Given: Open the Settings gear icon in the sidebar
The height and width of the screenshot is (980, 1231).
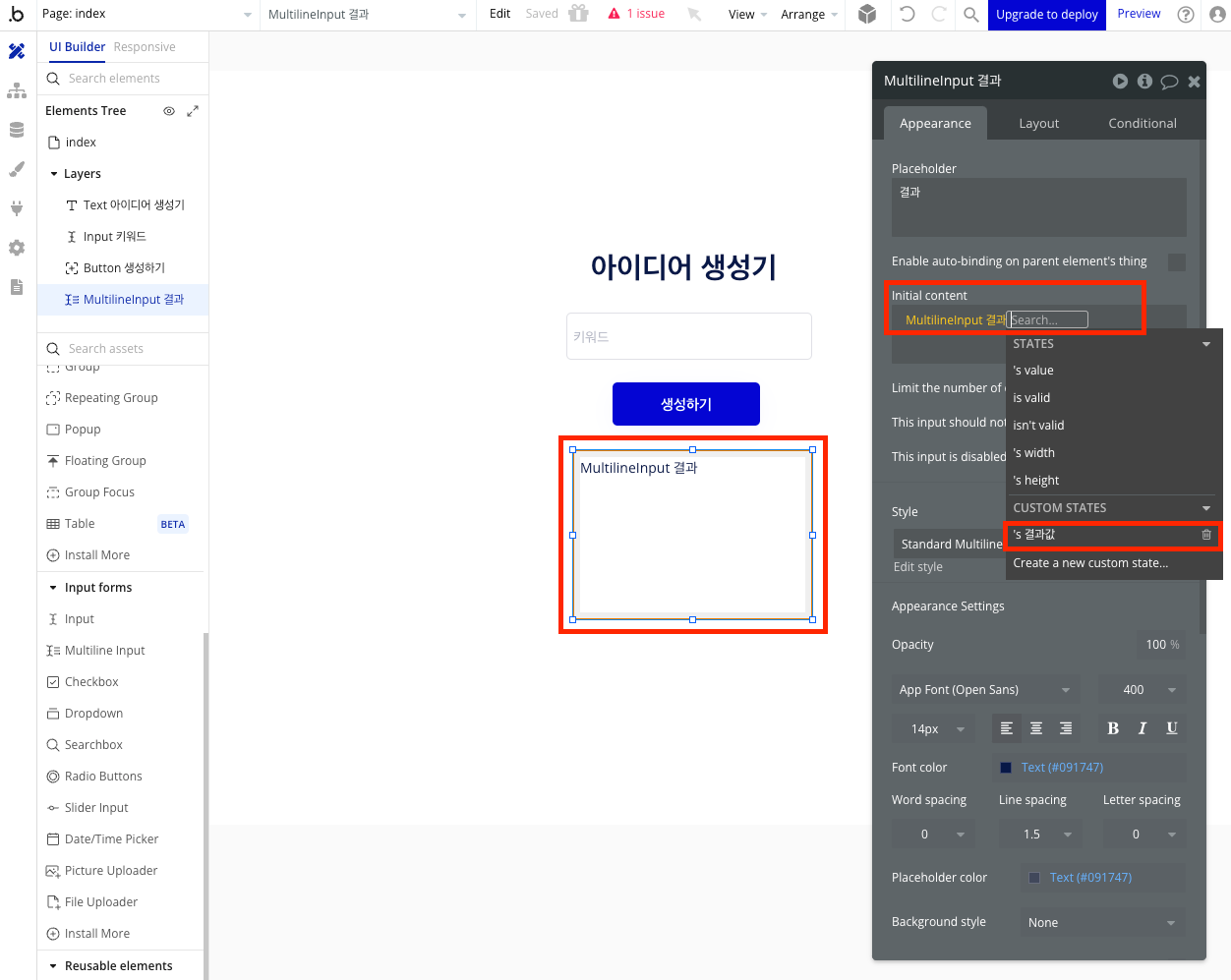Looking at the screenshot, I should (x=17, y=248).
